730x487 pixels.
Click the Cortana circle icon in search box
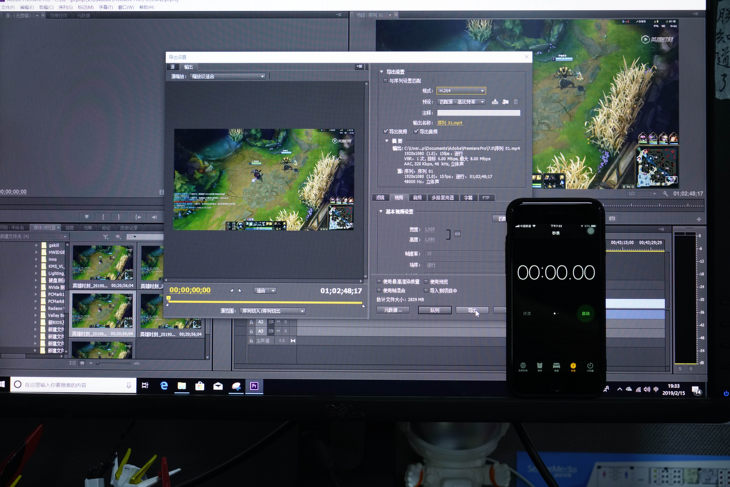tap(18, 385)
